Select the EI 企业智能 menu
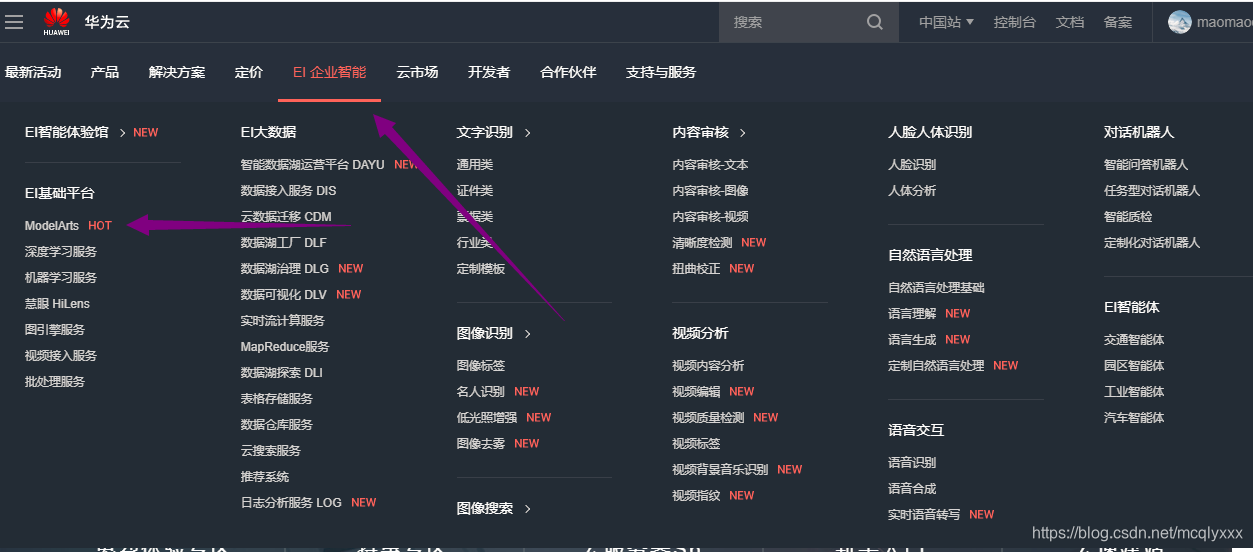Viewport: 1253px width, 552px height. 330,72
